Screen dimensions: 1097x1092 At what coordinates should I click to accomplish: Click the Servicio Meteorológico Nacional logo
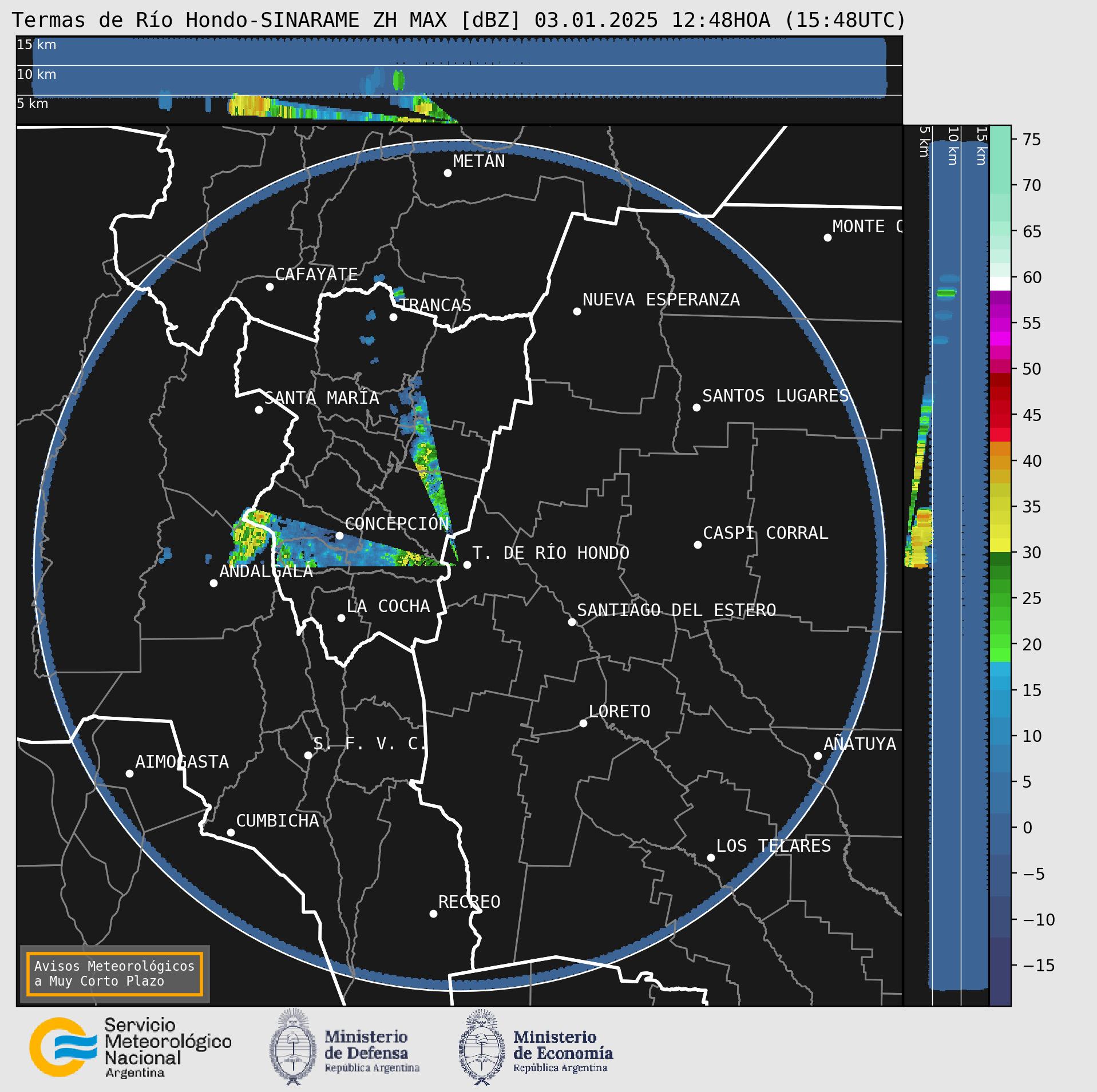click(130, 1047)
